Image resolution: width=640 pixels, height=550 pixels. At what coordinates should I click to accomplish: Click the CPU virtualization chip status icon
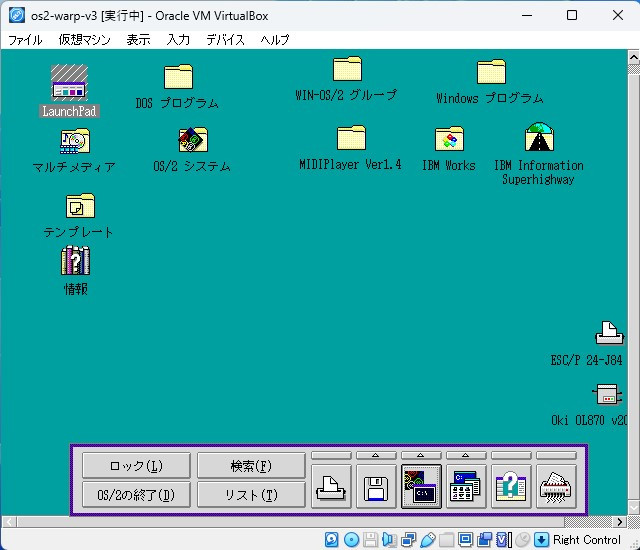coord(503,540)
